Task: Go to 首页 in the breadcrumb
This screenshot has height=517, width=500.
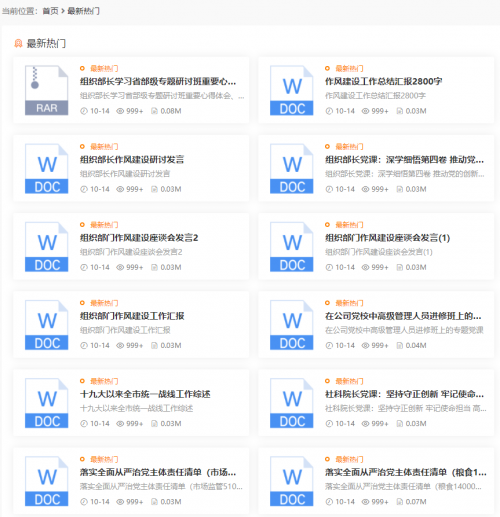Action: pyautogui.click(x=50, y=11)
